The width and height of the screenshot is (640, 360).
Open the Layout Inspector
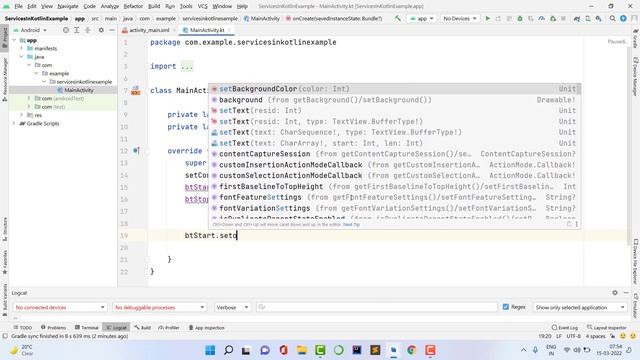coord(607,327)
